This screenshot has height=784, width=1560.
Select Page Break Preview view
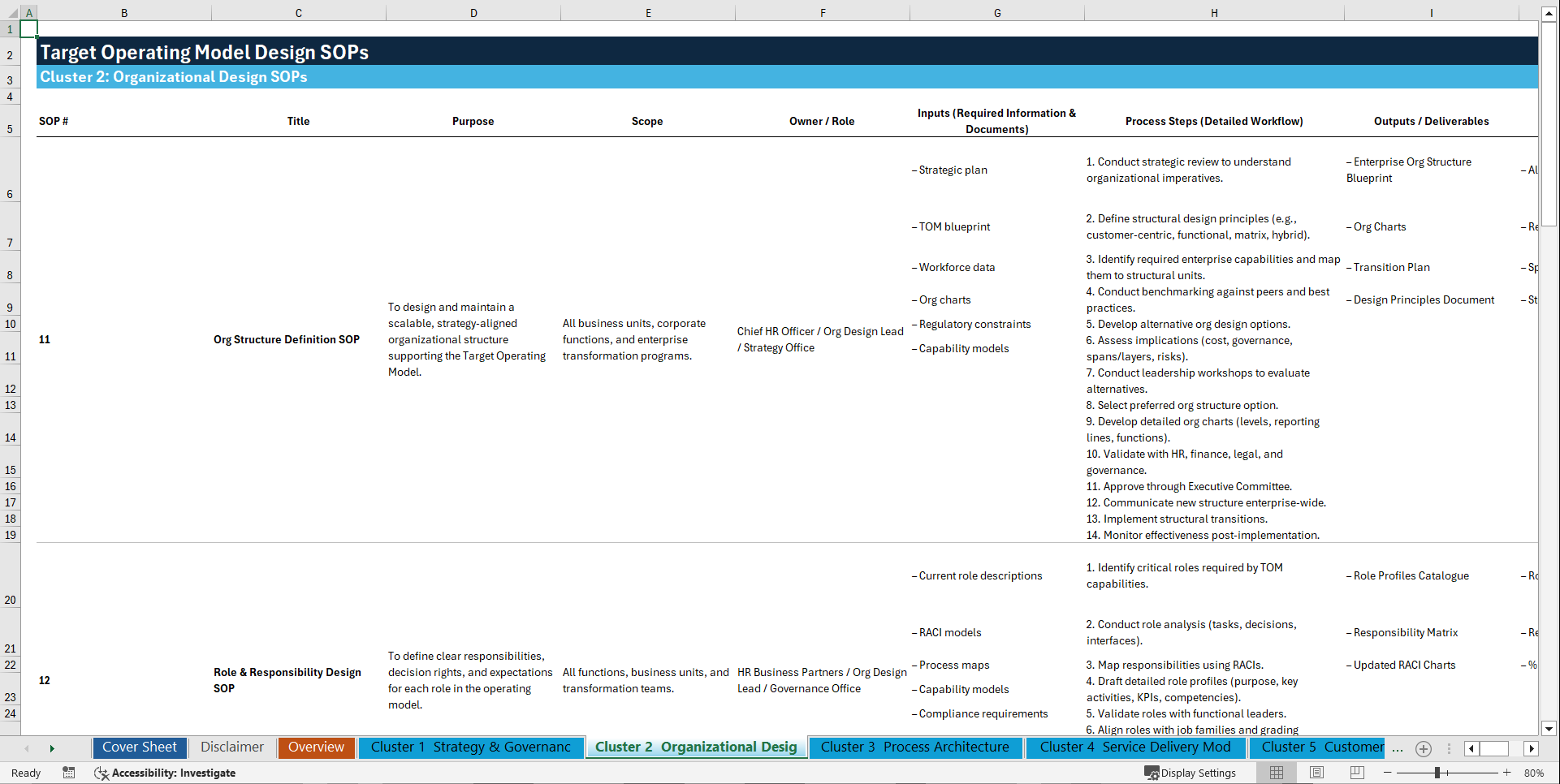[1357, 773]
